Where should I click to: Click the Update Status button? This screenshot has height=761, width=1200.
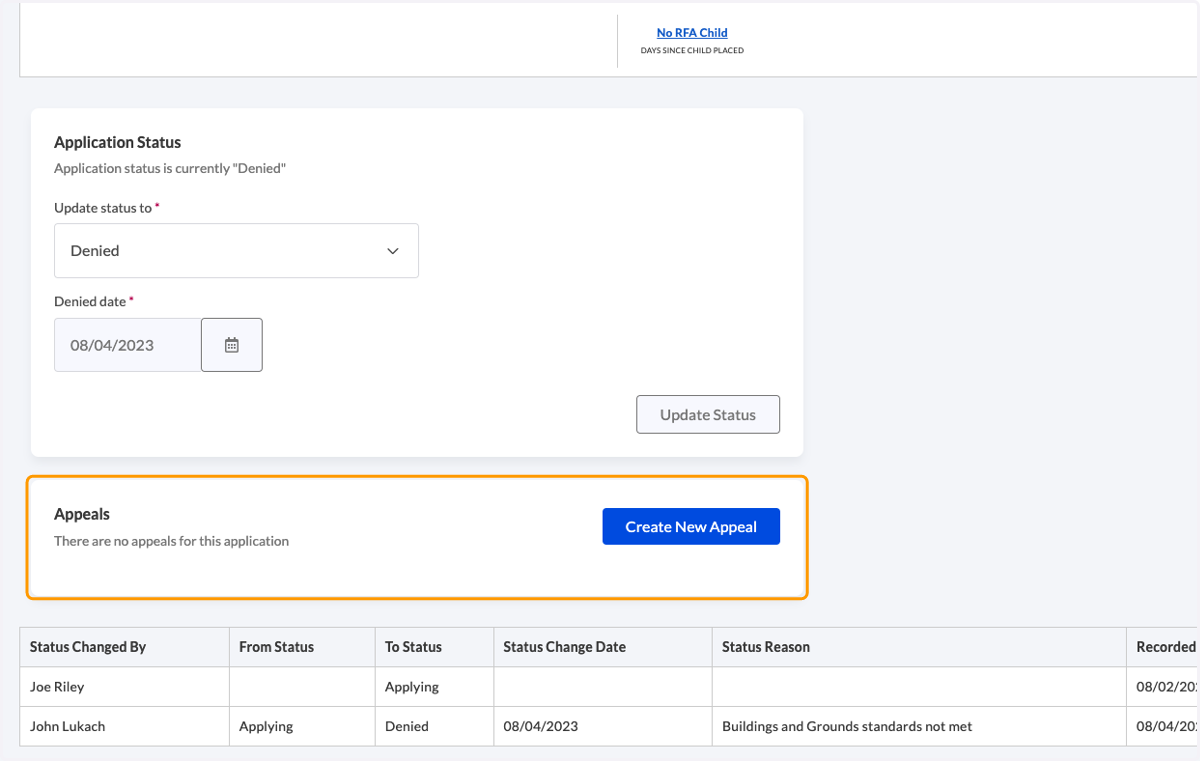[x=708, y=414]
